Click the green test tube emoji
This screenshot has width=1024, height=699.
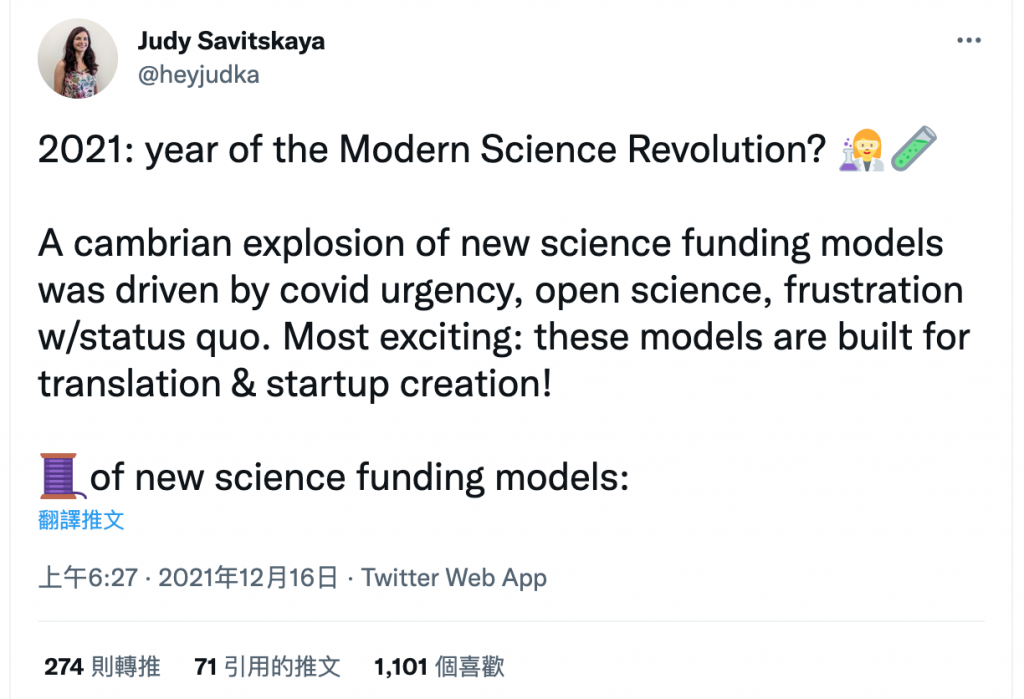[912, 148]
